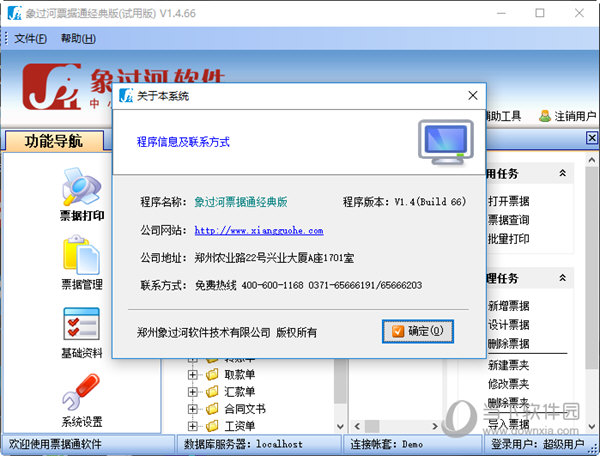The image size is (600, 456).
Task: Click the 删除票夹 task link
Action: (509, 403)
